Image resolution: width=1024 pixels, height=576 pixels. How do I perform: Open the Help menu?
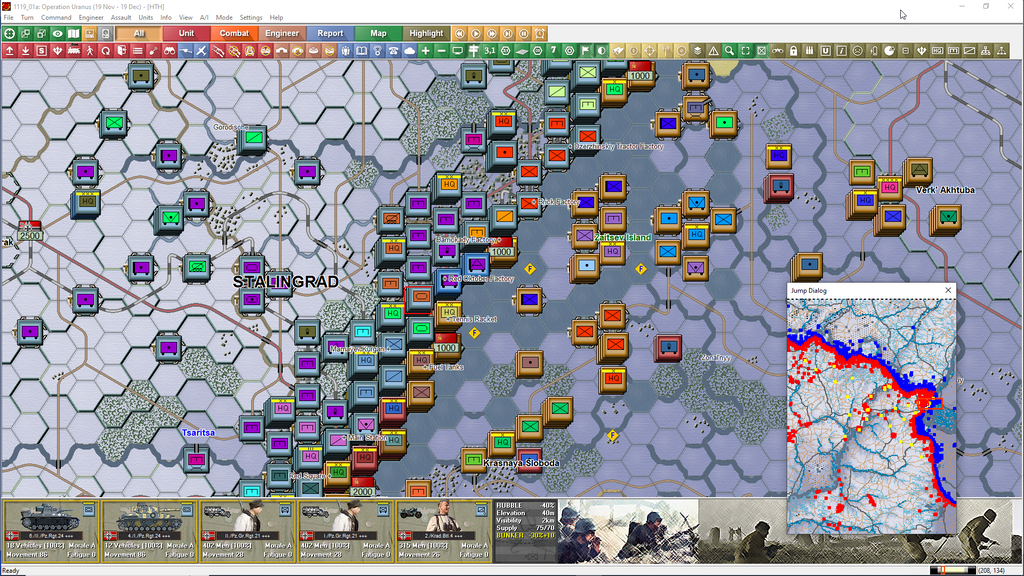point(276,18)
